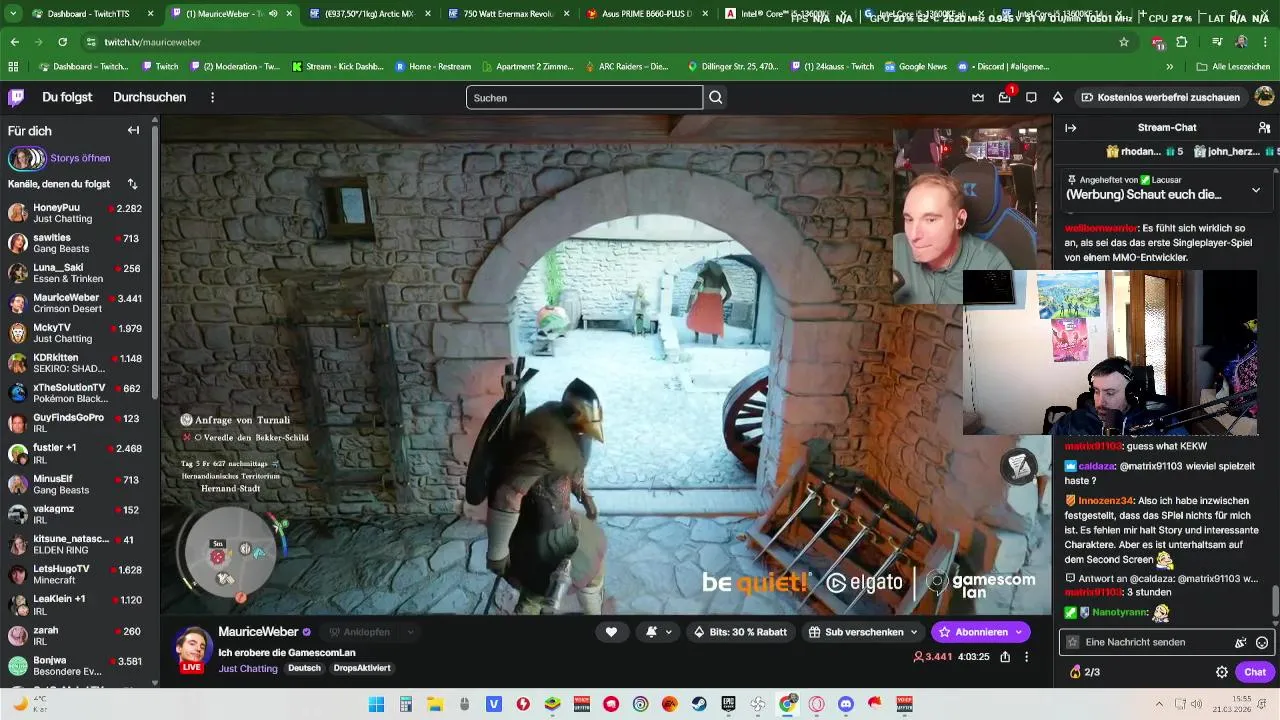Open rhodan gift leaderboard entry

click(1145, 152)
